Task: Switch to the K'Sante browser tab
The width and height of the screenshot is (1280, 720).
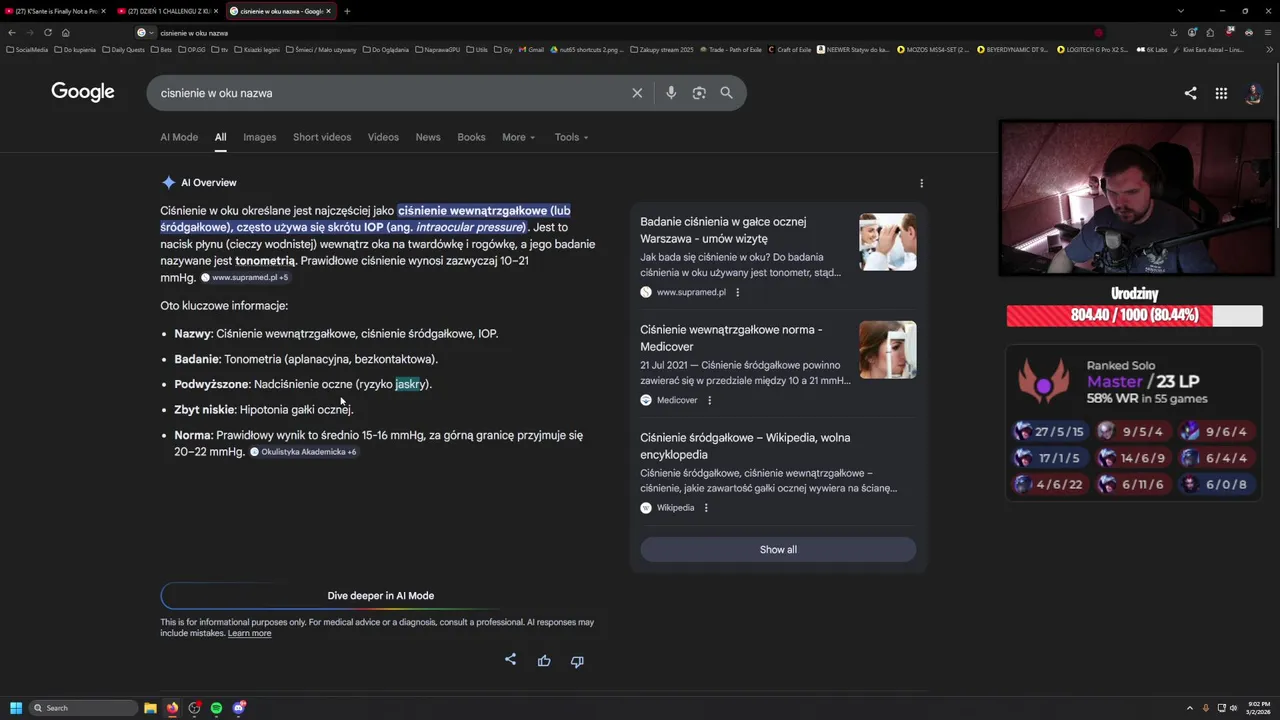Action: click(x=56, y=11)
